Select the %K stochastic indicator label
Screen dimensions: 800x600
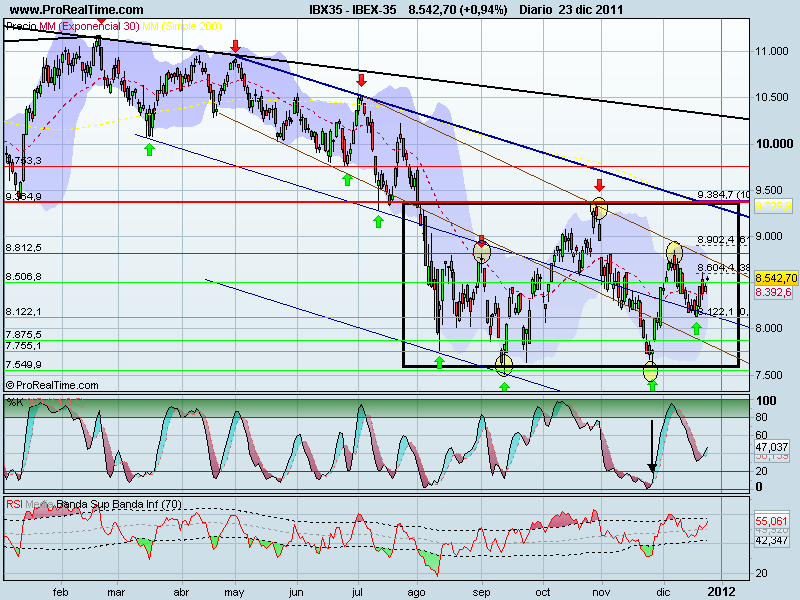14,403
